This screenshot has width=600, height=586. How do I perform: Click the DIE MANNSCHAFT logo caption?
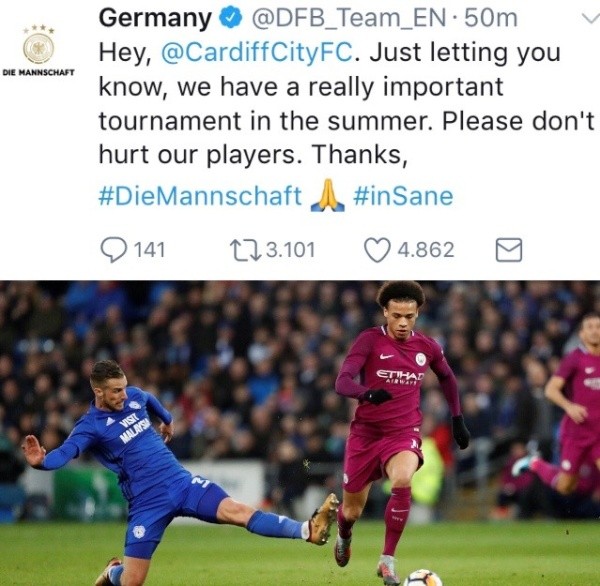tap(38, 72)
